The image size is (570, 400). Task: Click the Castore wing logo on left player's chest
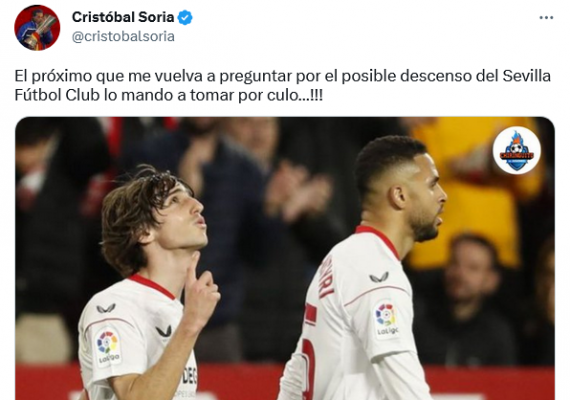click(164, 331)
